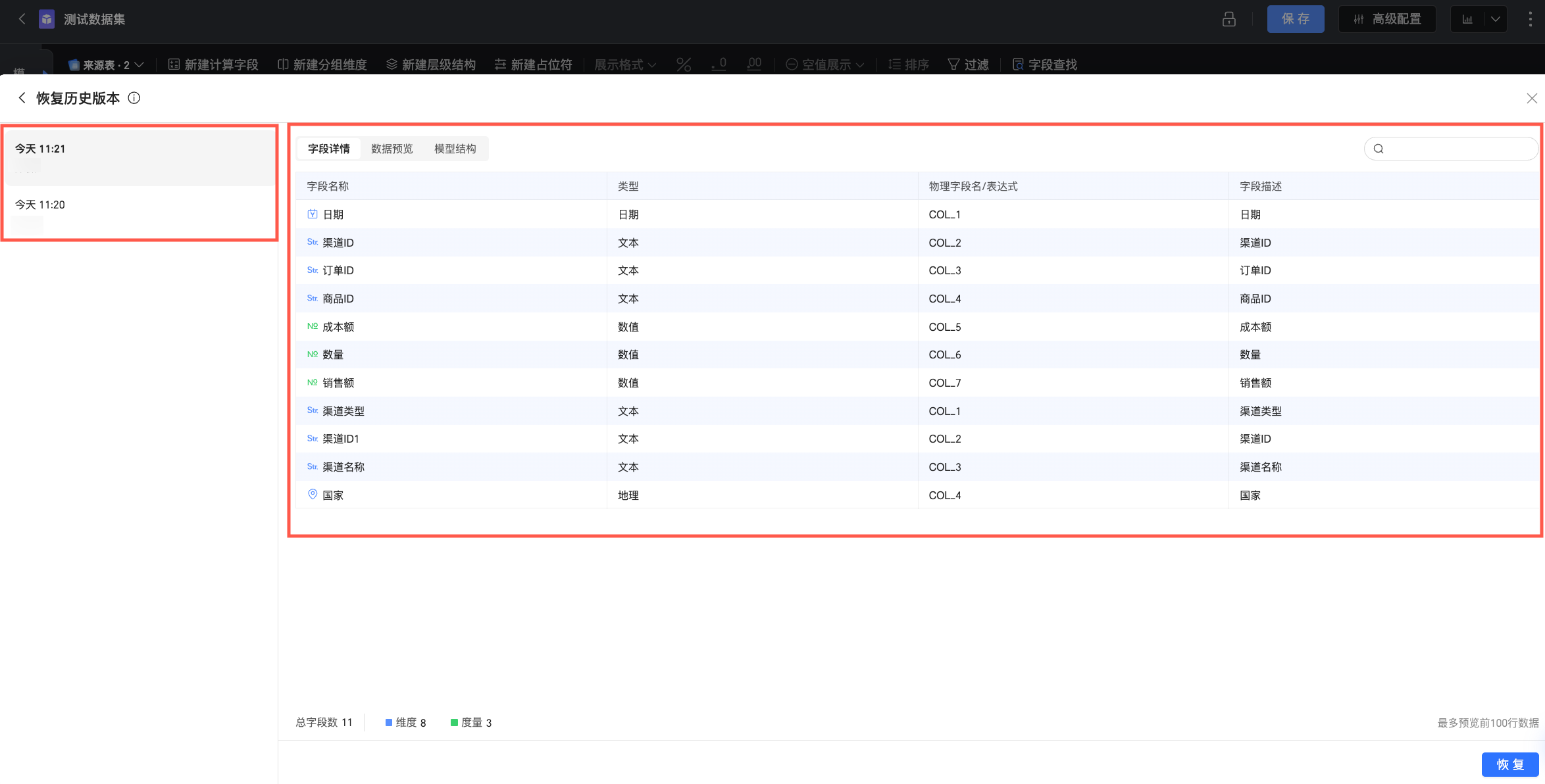
Task: Select the 今天 11:20 version
Action: 40,205
